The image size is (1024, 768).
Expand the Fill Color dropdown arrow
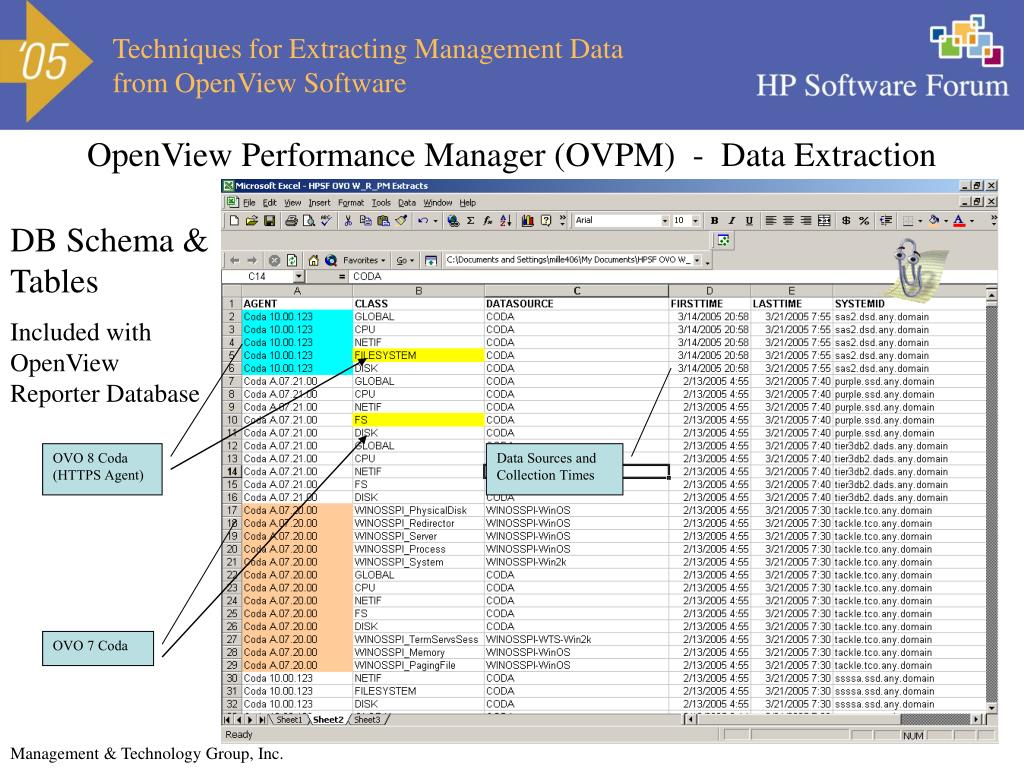coord(946,221)
